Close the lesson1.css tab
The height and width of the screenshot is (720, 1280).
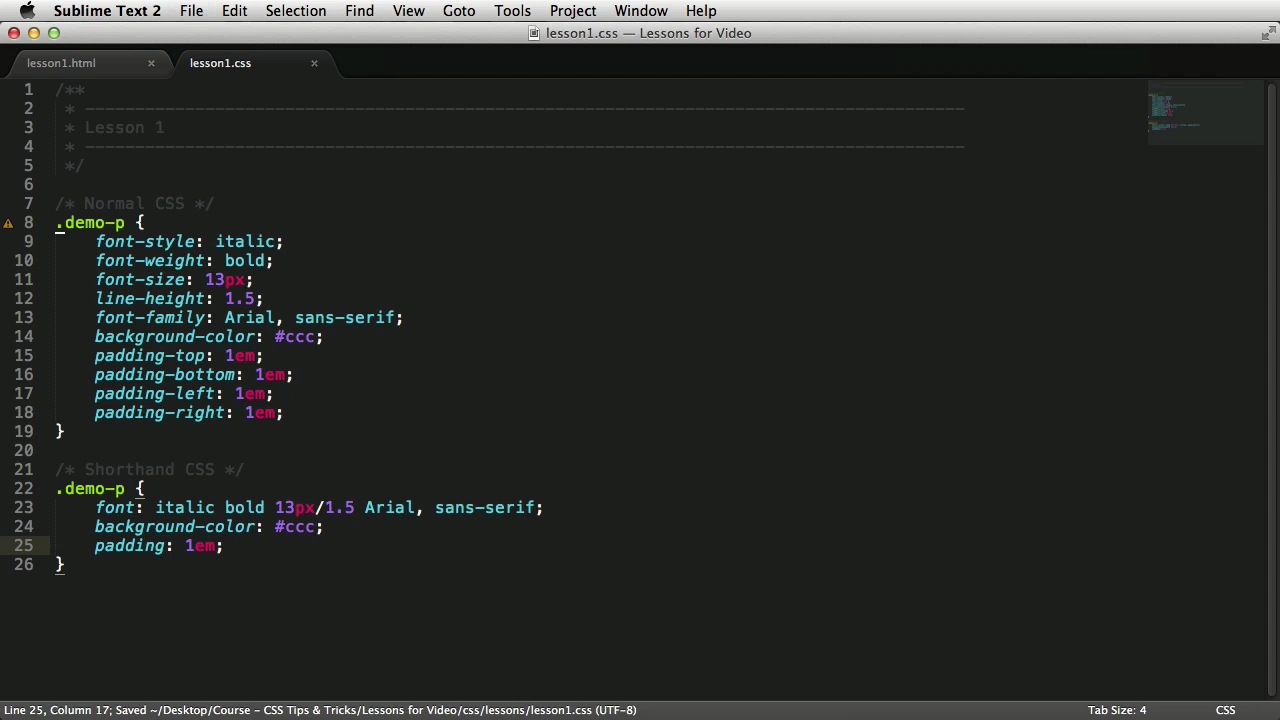pos(314,63)
